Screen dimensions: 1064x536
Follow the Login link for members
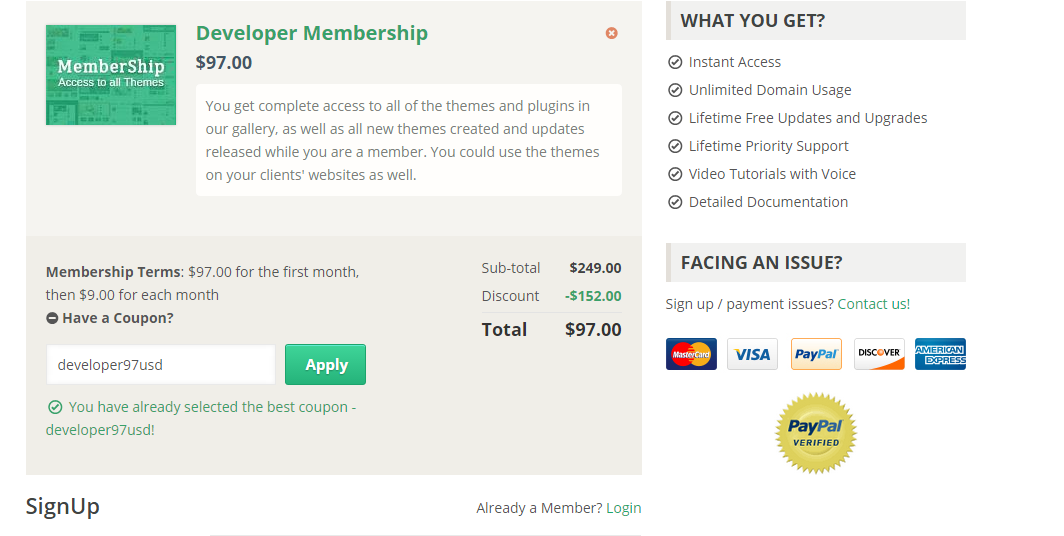[624, 508]
